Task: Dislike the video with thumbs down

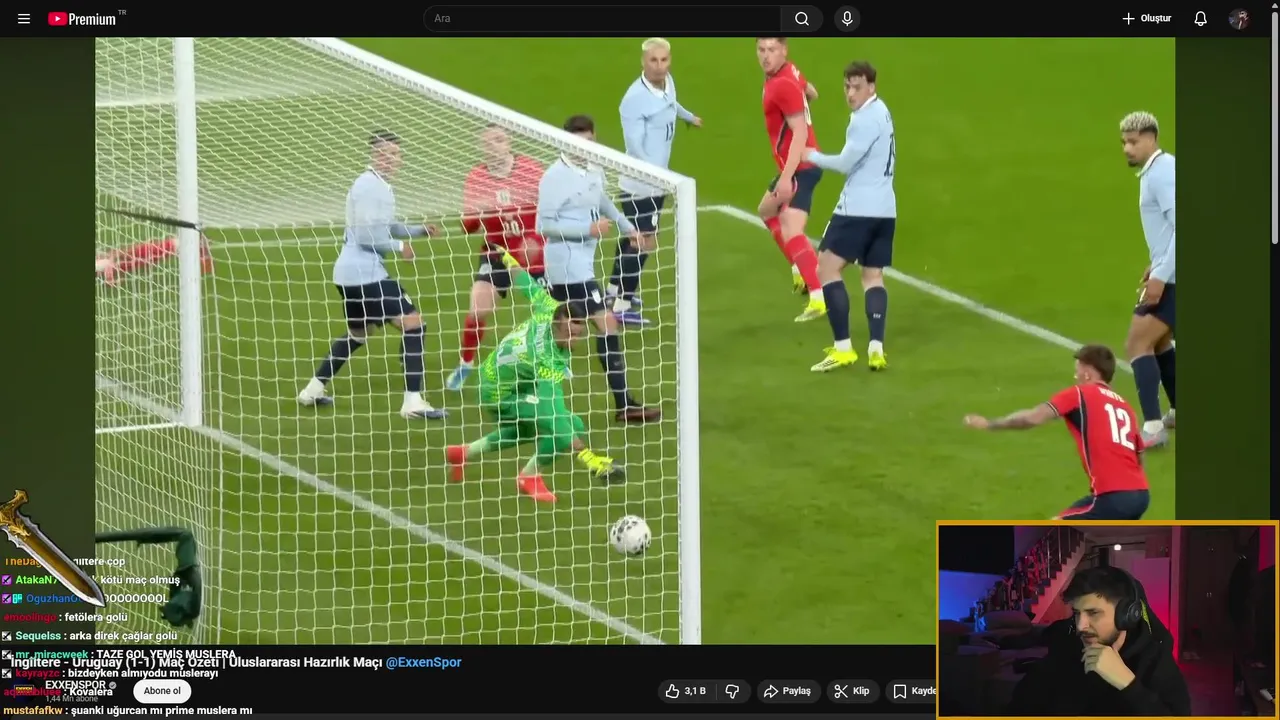Action: 732,691
